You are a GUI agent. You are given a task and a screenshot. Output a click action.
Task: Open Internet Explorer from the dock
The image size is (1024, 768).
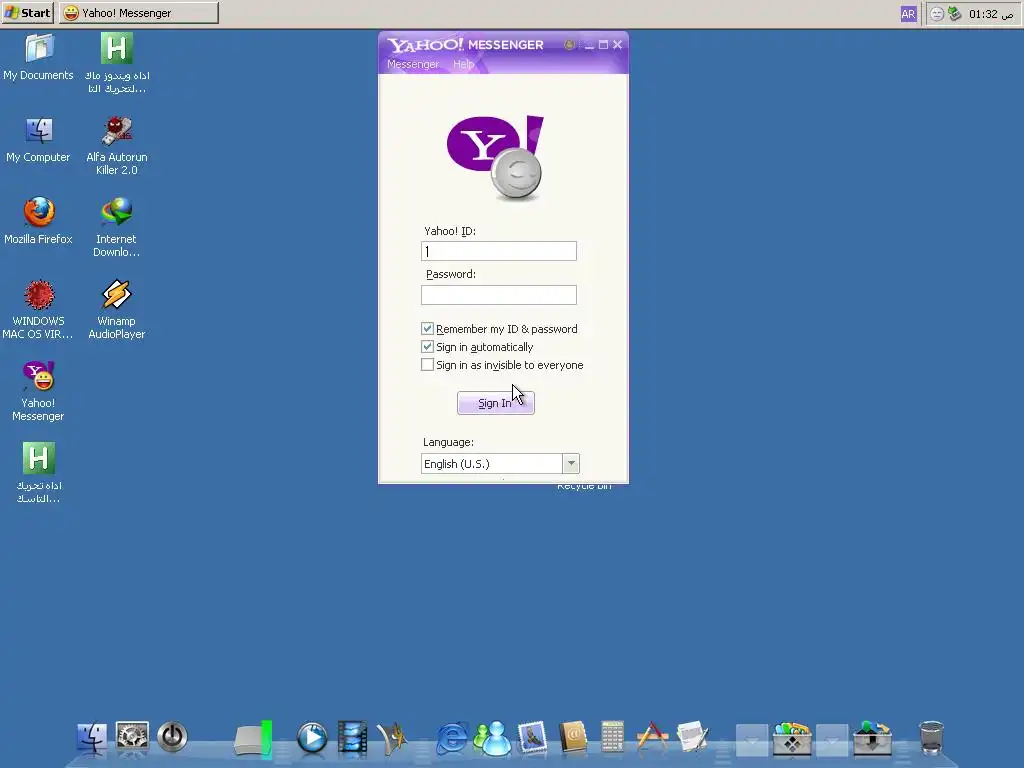tap(452, 739)
